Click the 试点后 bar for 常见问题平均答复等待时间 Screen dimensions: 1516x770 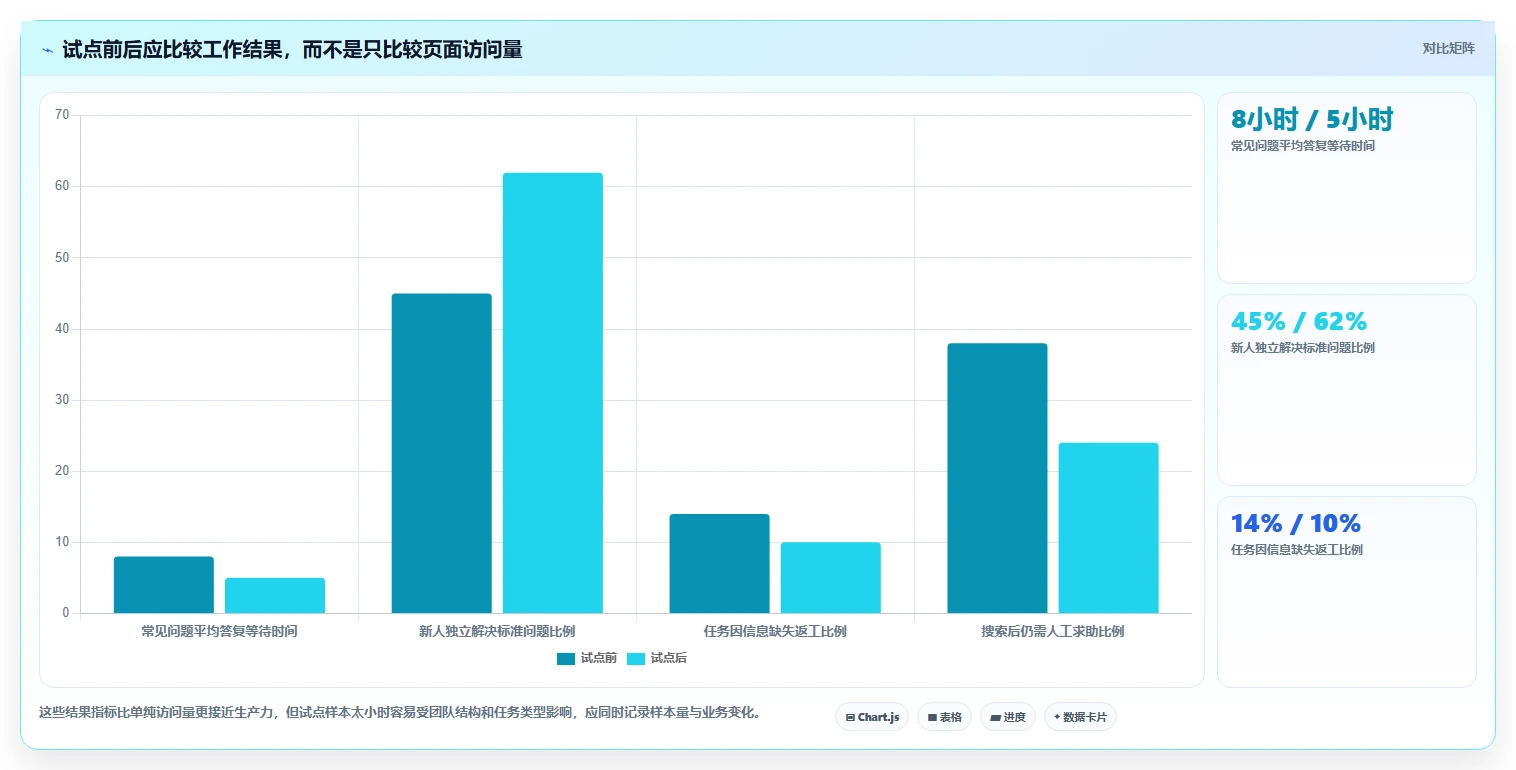tap(275, 595)
